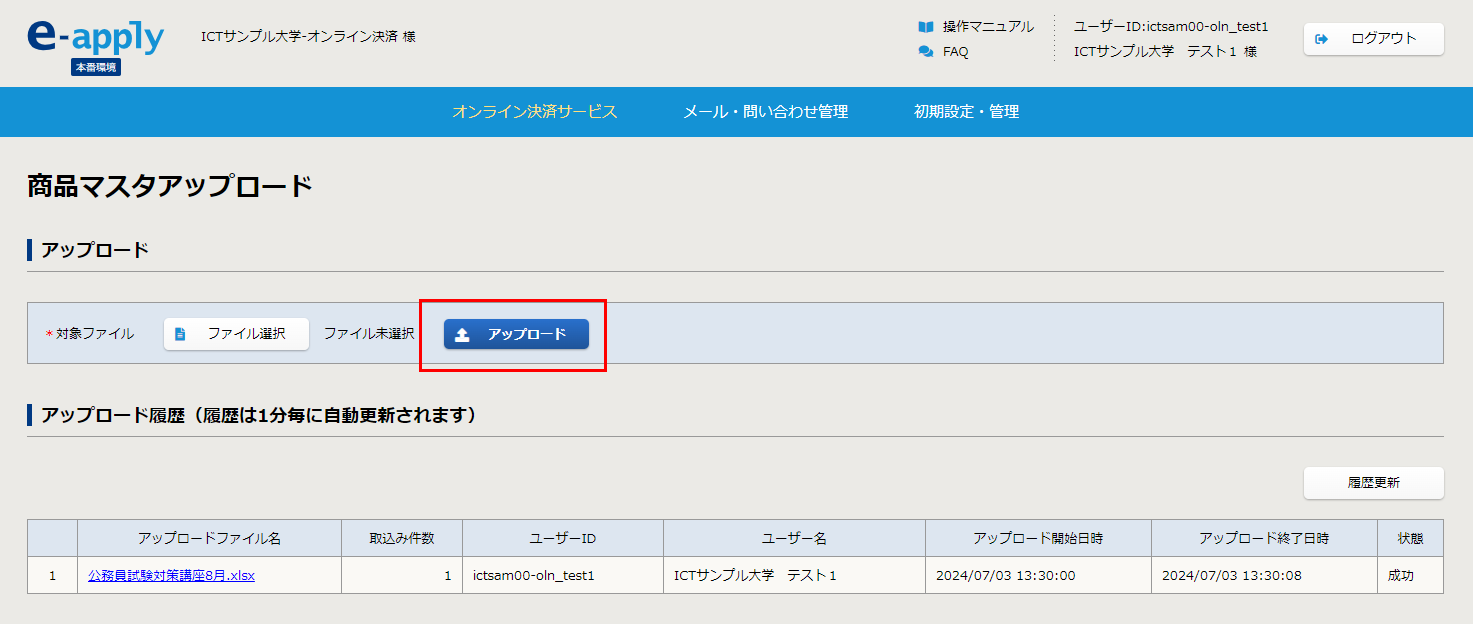Click the 状態 column header
The image size is (1473, 624).
[1410, 538]
